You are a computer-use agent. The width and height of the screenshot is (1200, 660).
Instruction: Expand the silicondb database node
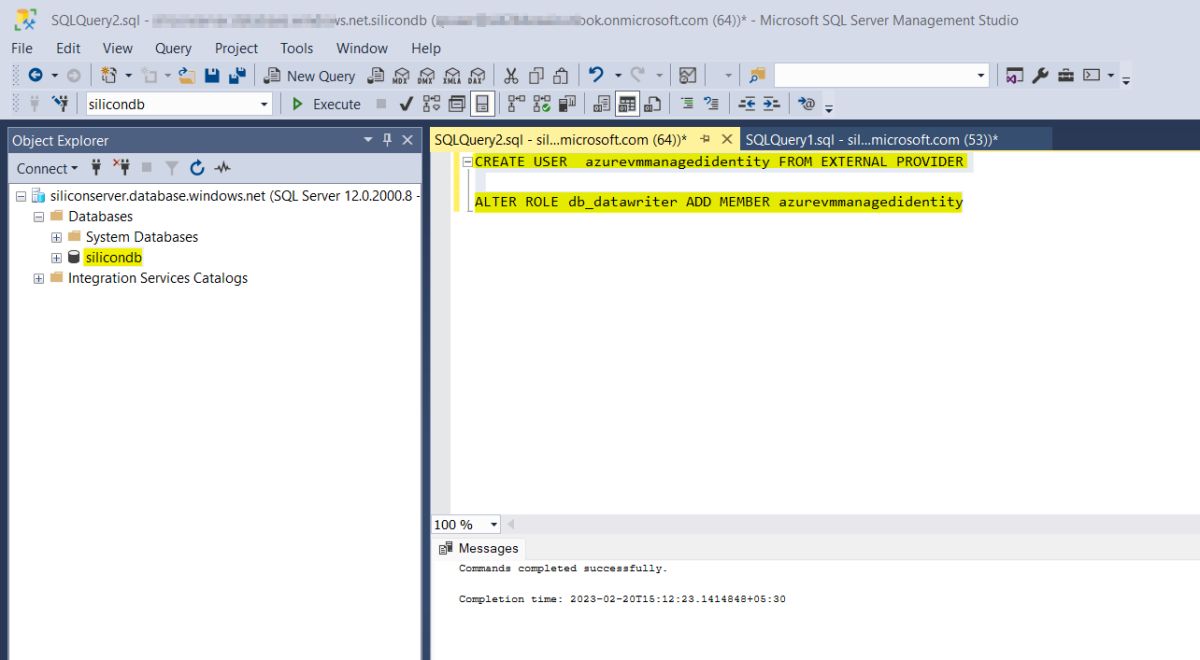point(56,258)
